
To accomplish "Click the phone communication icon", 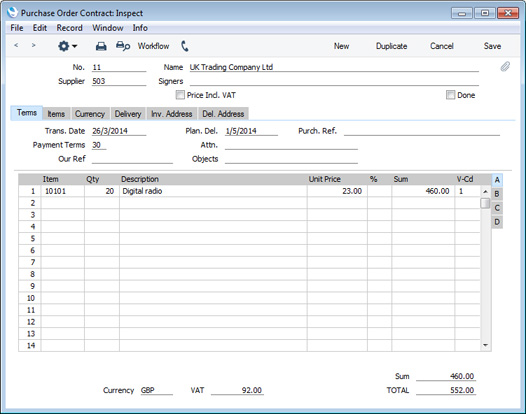I will (185, 46).
